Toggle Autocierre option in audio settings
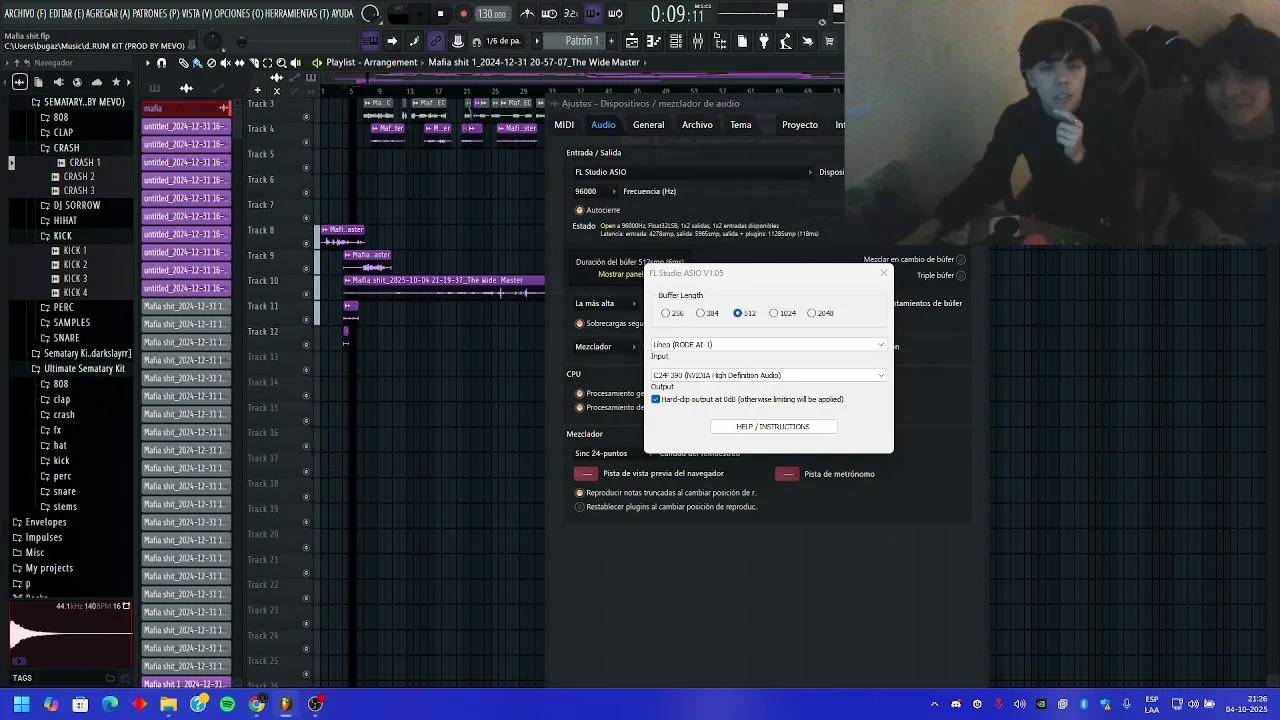Viewport: 1280px width, 720px height. tap(580, 210)
